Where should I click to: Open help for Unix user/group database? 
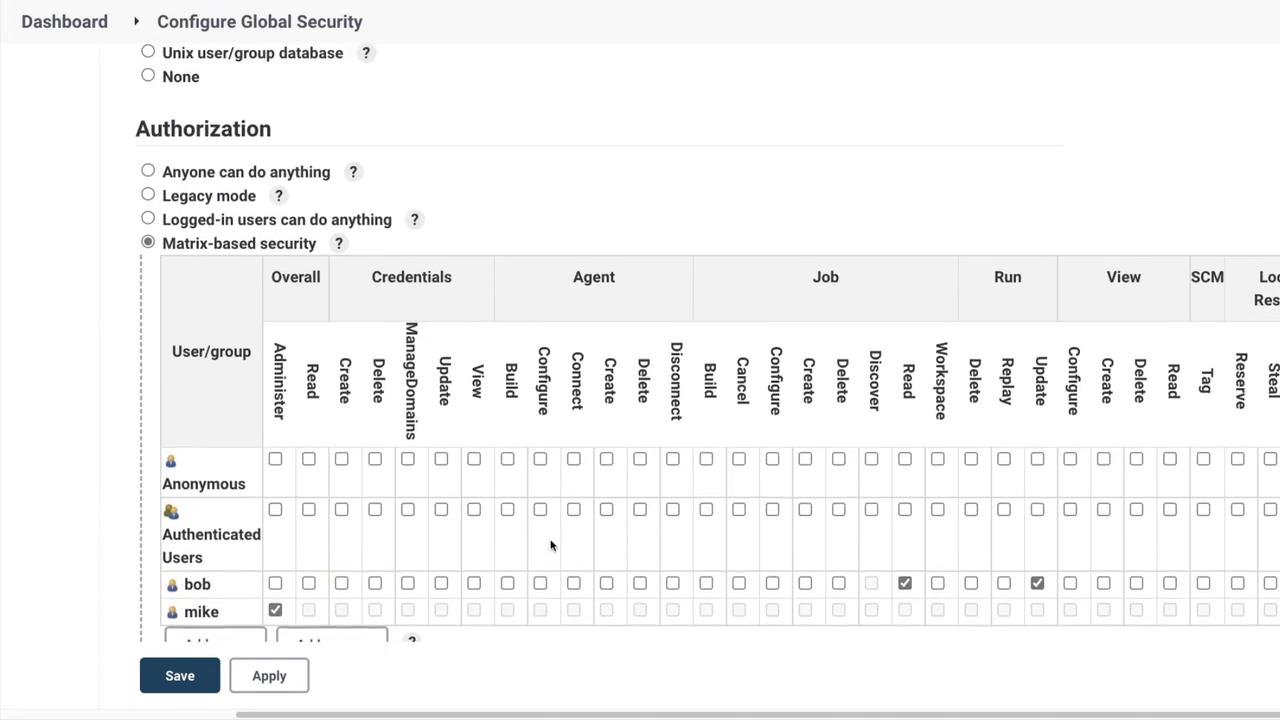(x=366, y=53)
